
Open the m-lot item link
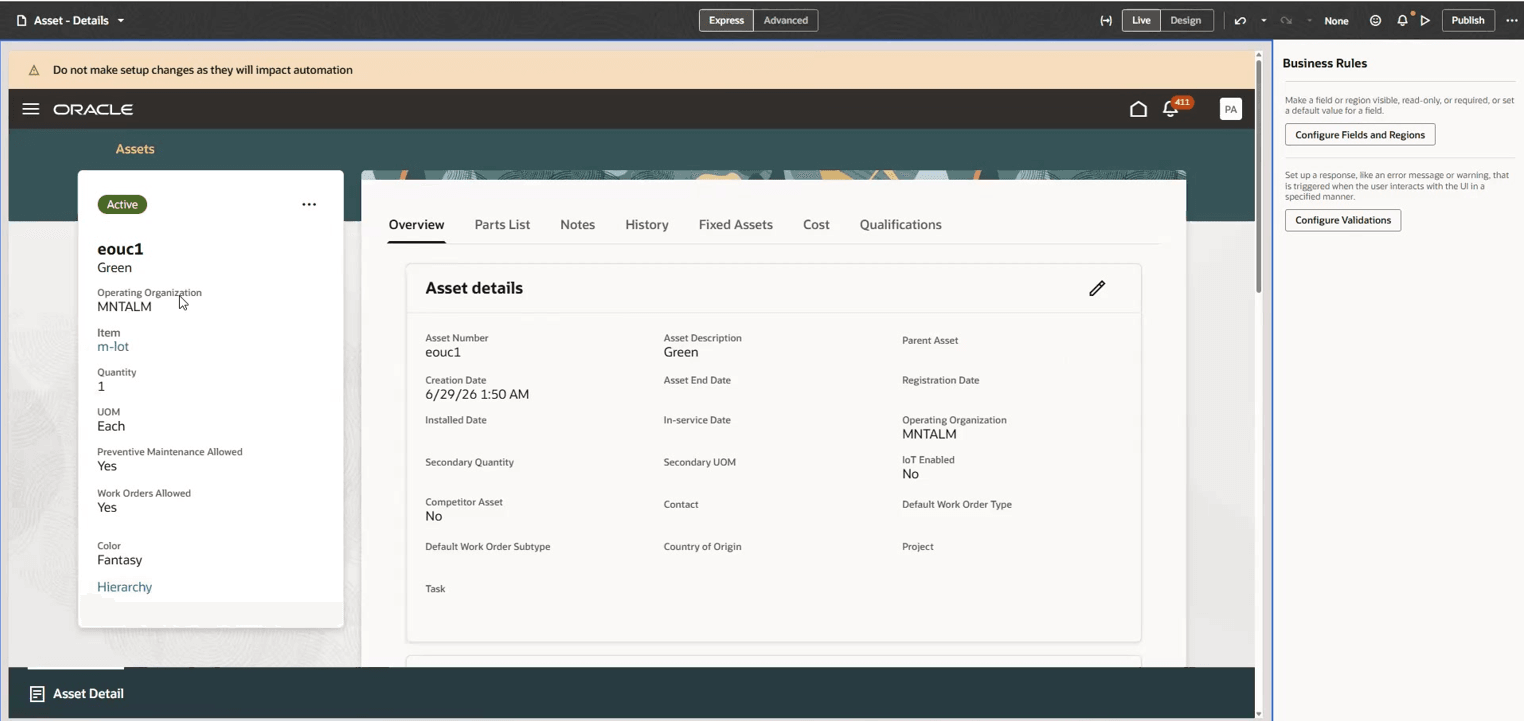(x=113, y=347)
